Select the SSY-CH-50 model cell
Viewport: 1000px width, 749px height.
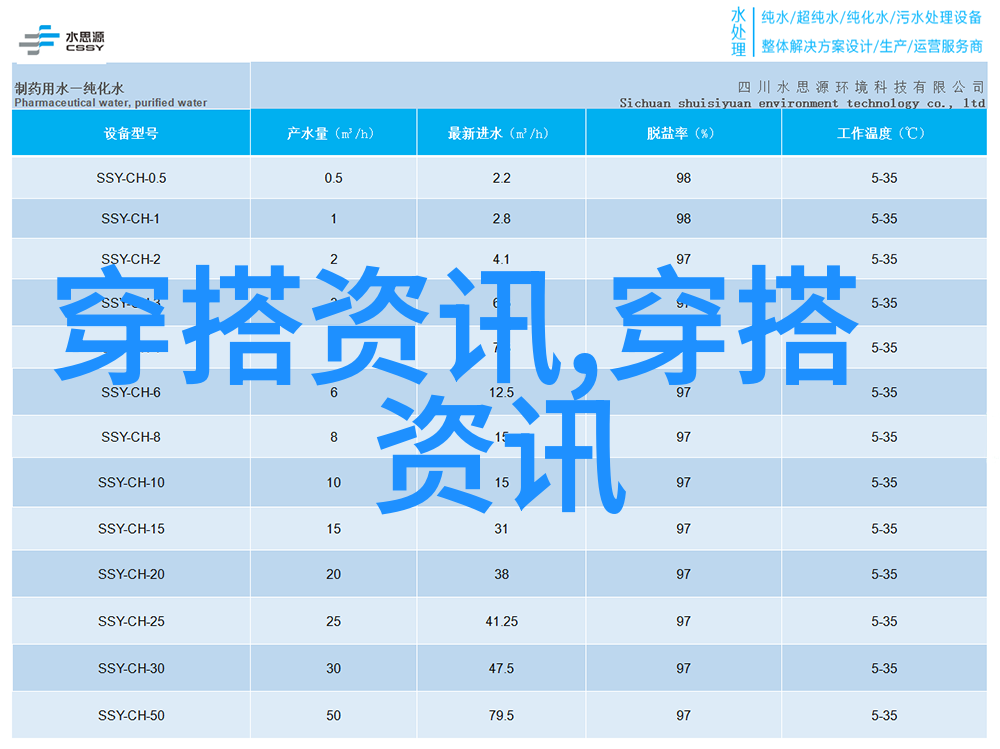click(x=131, y=715)
